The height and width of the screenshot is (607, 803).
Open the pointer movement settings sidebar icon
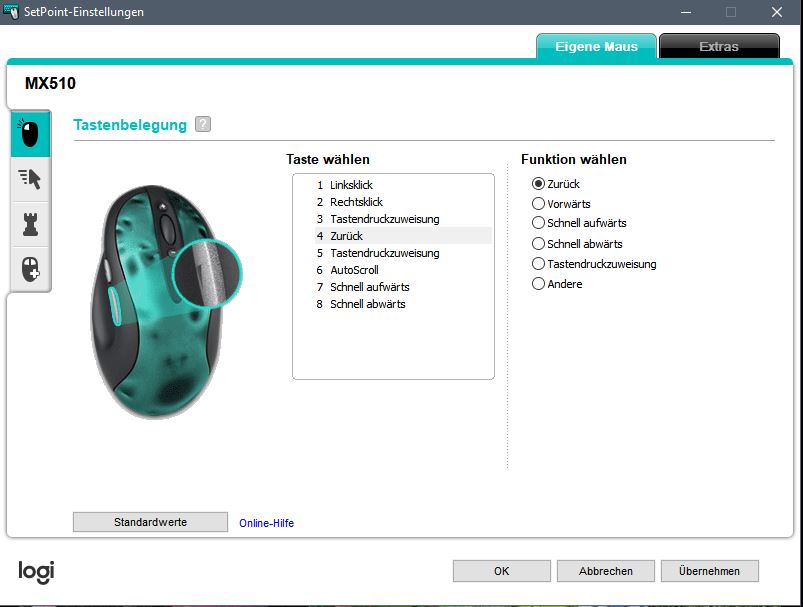pos(30,179)
